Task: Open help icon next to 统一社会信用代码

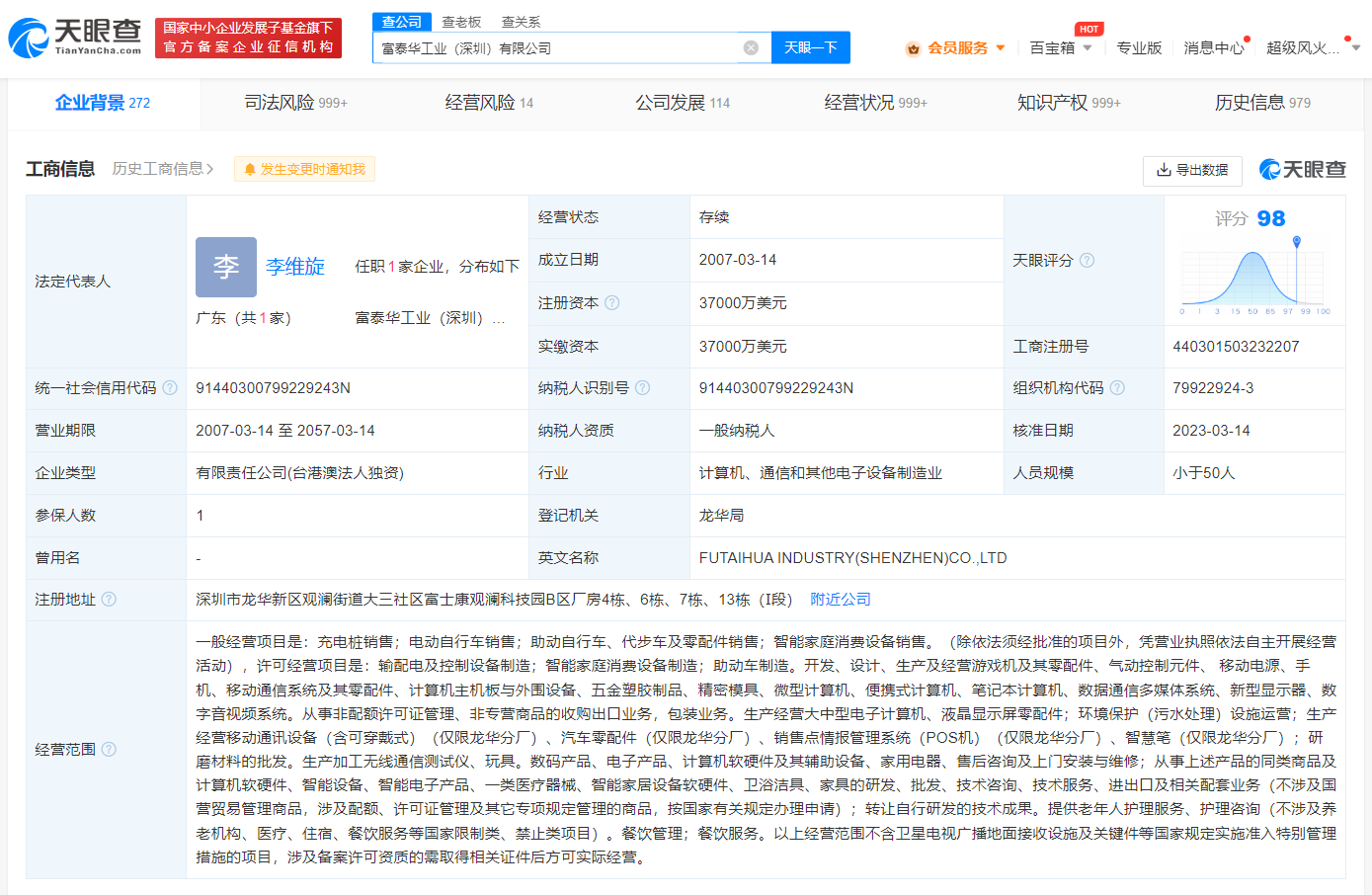Action: 170,388
